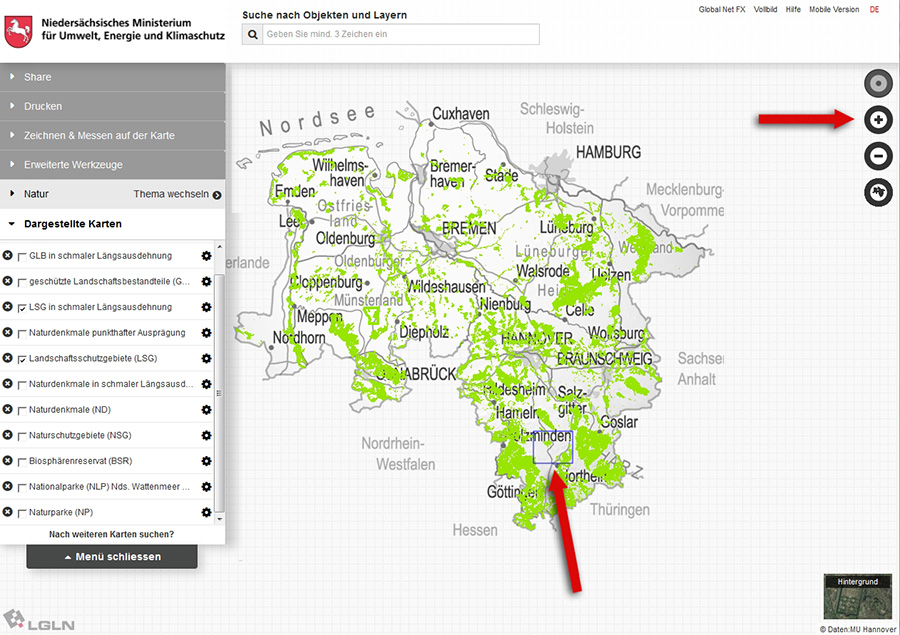Zoom in with the plus map button
This screenshot has width=900, height=635.
coord(877,120)
